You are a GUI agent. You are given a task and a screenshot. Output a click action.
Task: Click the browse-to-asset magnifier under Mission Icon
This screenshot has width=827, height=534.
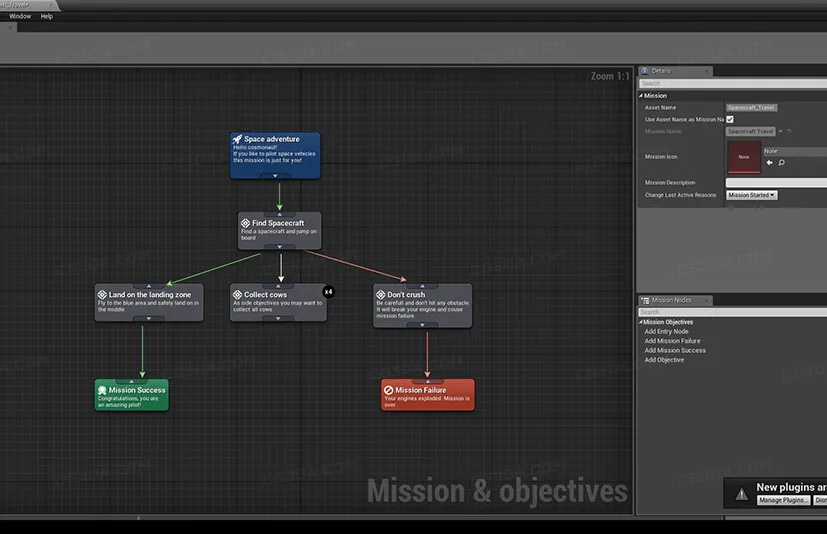[781, 163]
